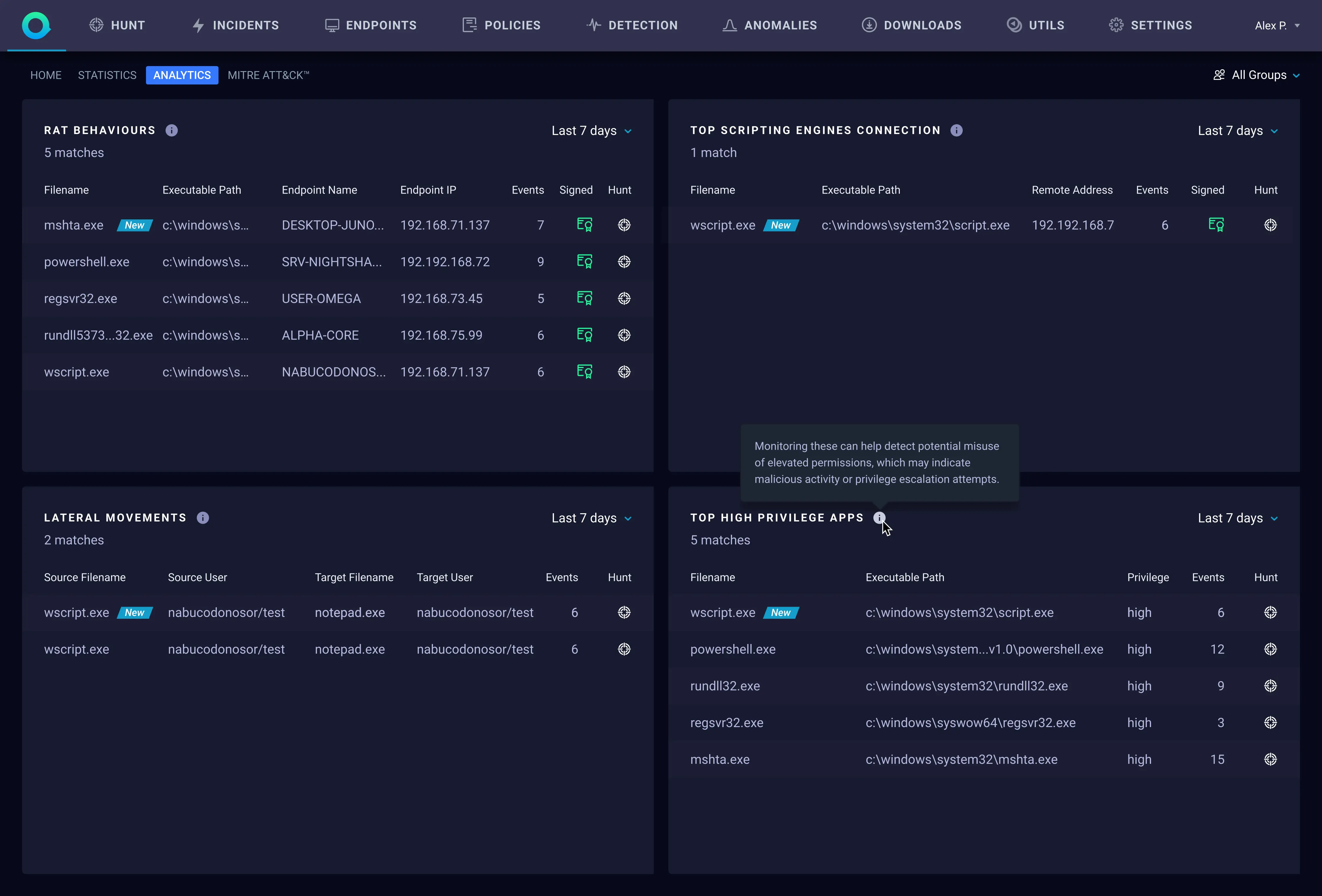The image size is (1322, 896).
Task: Click signed certificate icon in ALPHA-CORE row
Action: coord(585,335)
